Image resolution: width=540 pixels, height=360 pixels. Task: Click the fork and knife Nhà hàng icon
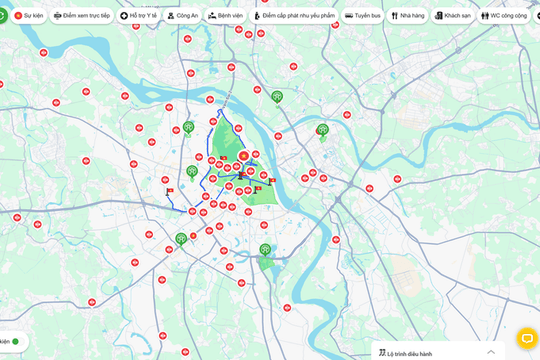pyautogui.click(x=395, y=16)
